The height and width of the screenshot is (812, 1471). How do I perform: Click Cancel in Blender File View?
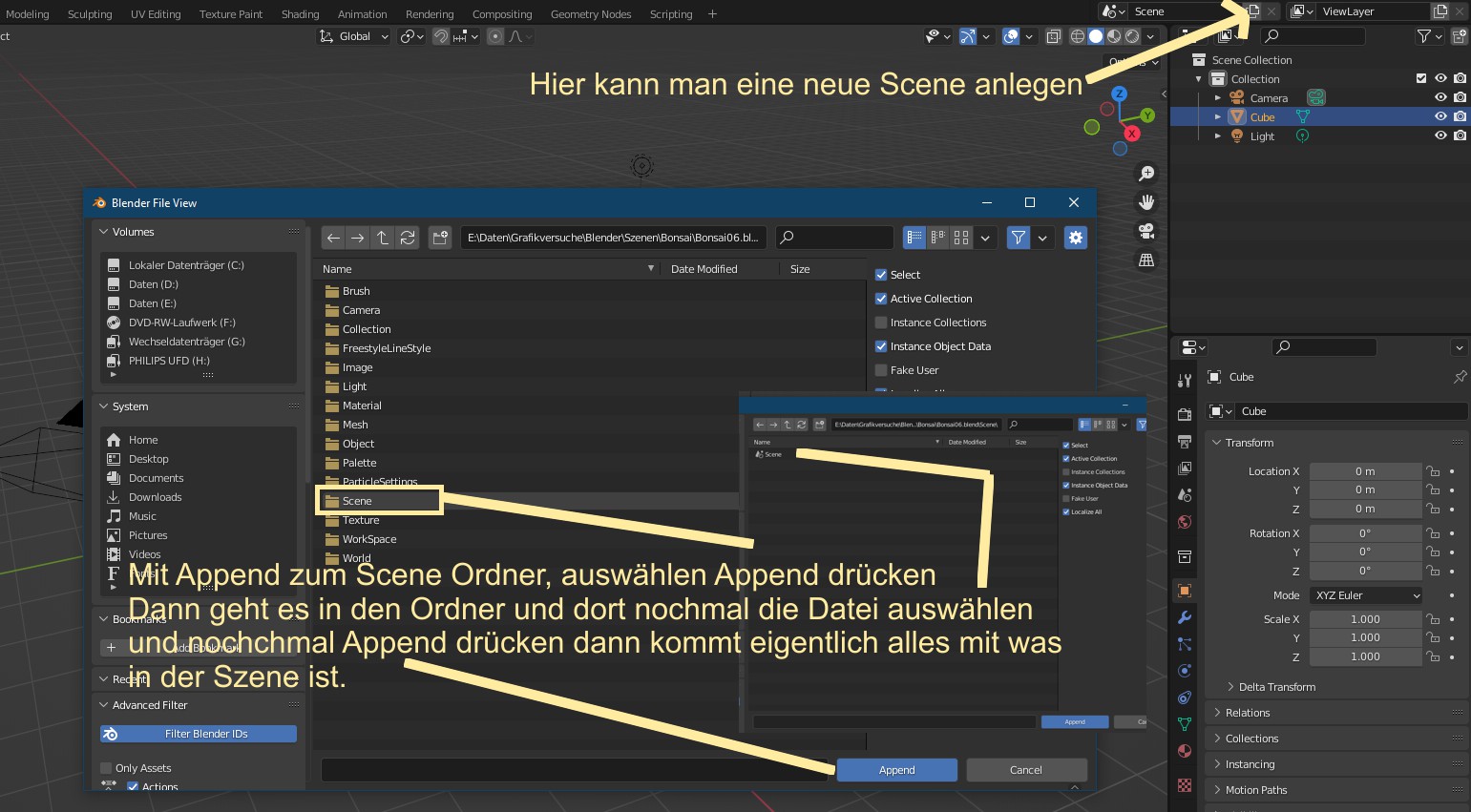coord(1026,770)
